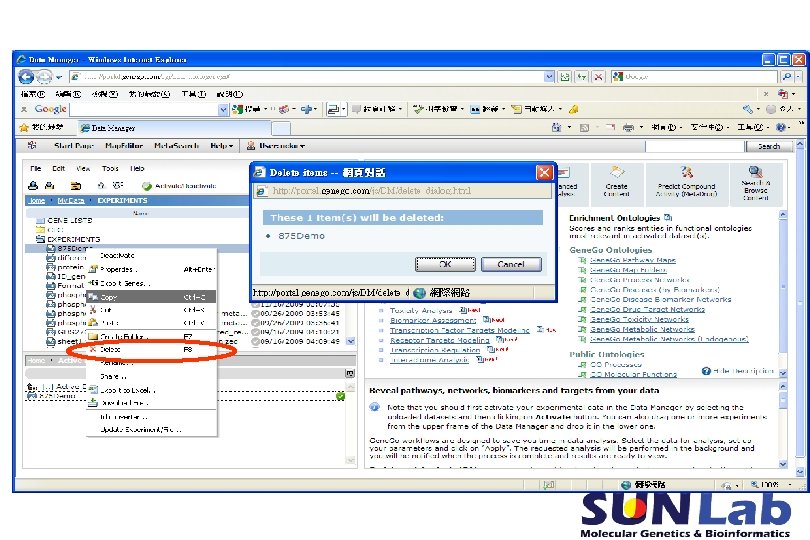Open the recent pages dropdown next to forward button
The height and width of the screenshot is (540, 810).
tap(59, 78)
